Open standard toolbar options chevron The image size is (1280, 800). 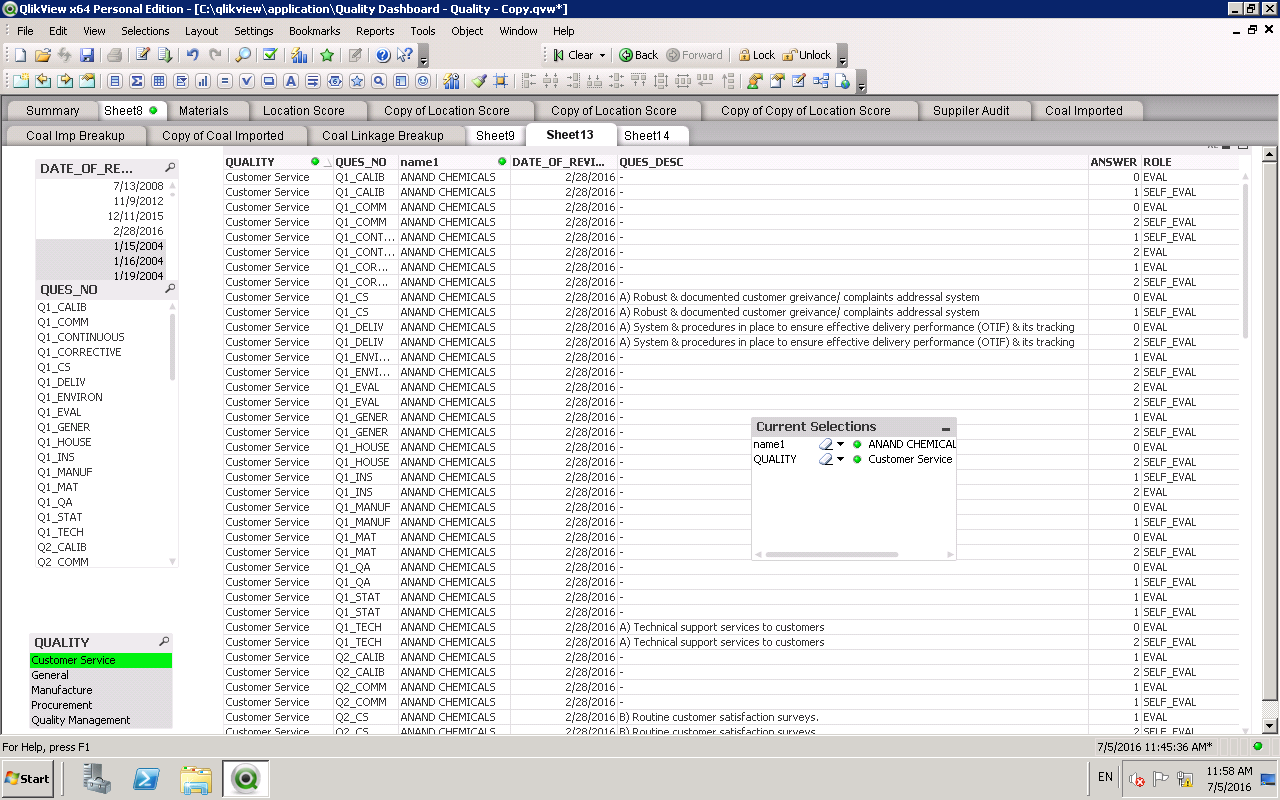[423, 57]
